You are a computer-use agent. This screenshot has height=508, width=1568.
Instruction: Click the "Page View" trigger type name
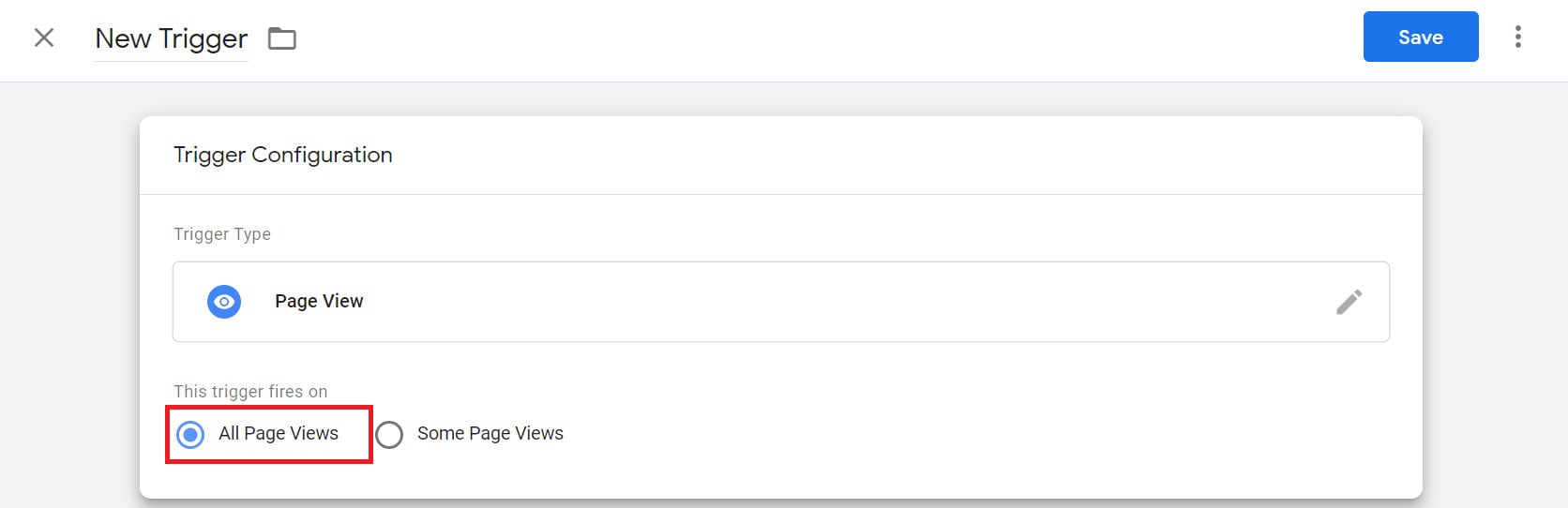(319, 301)
